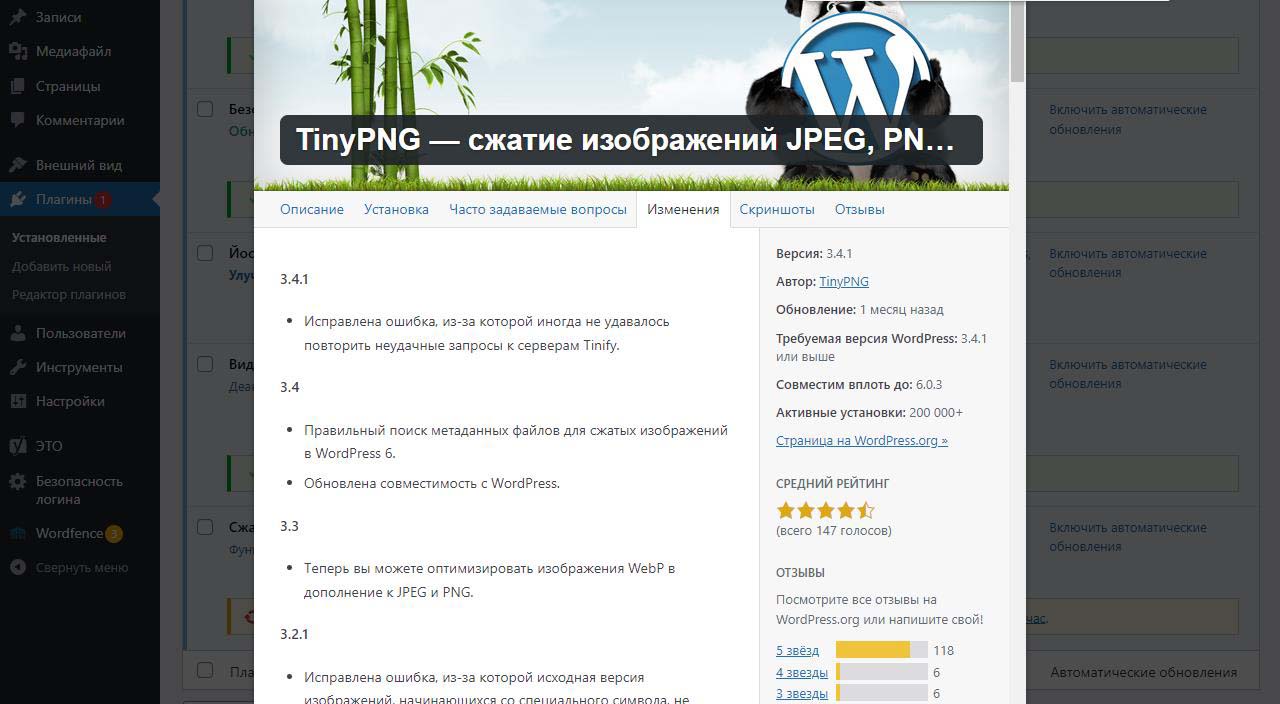Click the Внешний вид paintbrush icon

tap(18, 165)
